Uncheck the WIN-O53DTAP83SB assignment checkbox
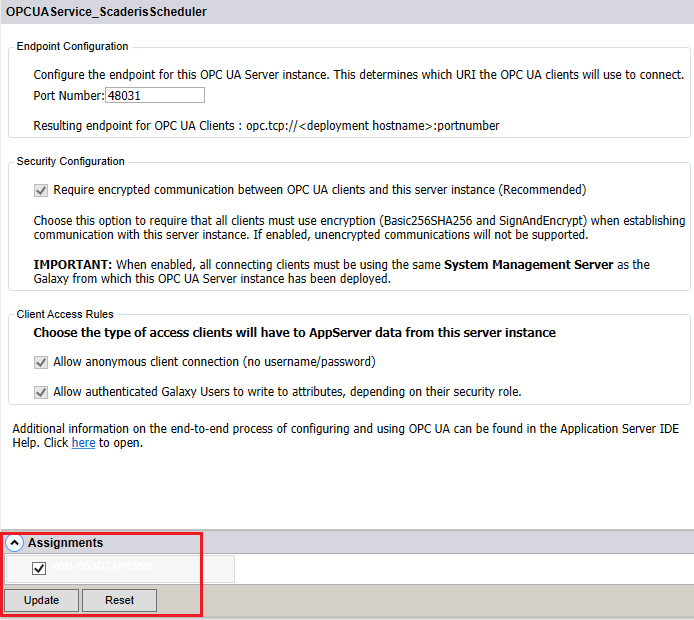This screenshot has height=620, width=694. pyautogui.click(x=39, y=568)
